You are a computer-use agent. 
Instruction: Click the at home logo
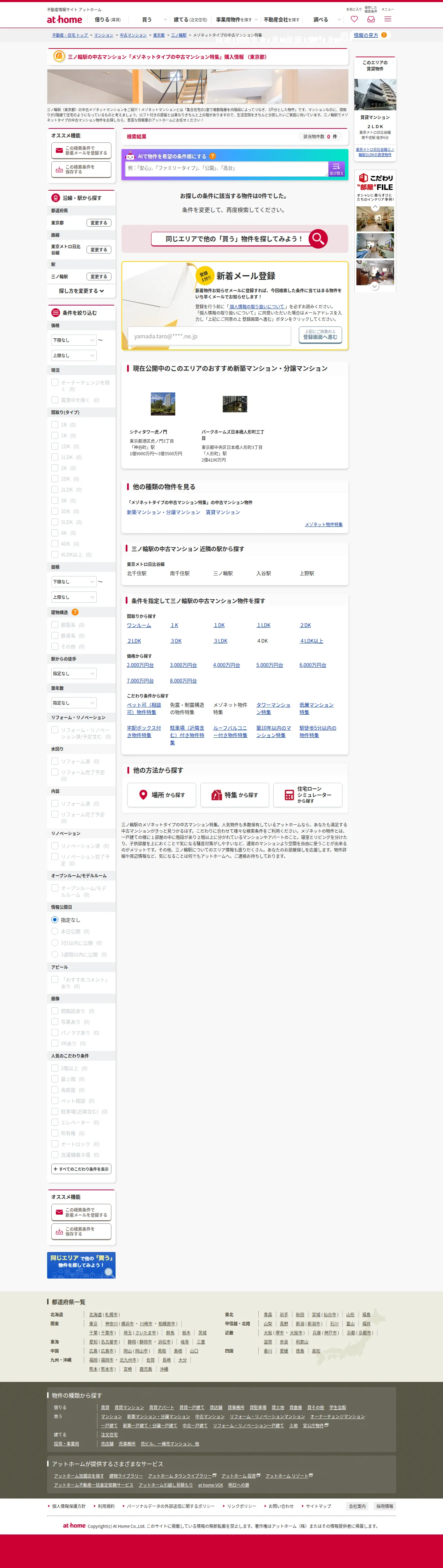point(64,20)
